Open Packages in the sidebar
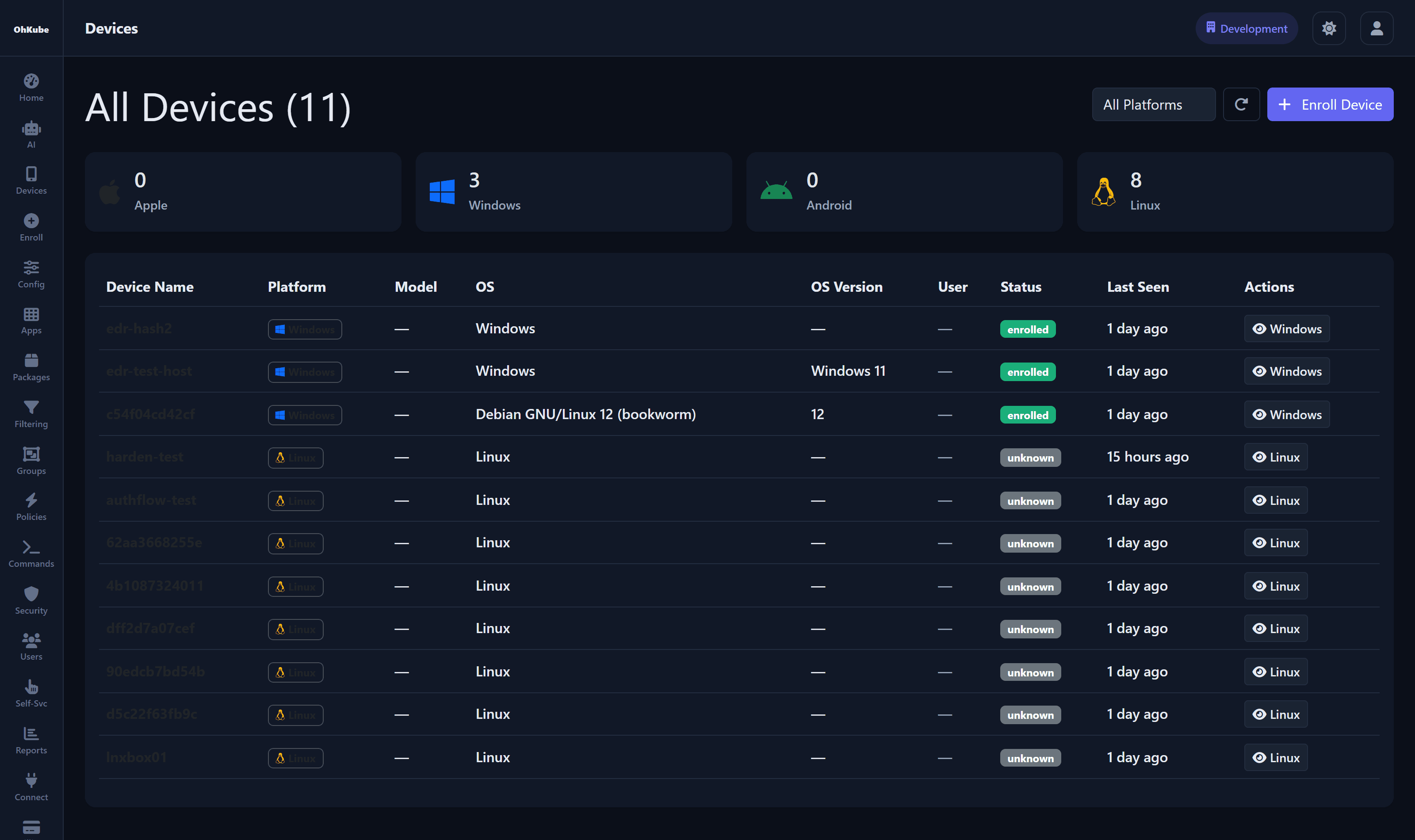1415x840 pixels. [31, 368]
